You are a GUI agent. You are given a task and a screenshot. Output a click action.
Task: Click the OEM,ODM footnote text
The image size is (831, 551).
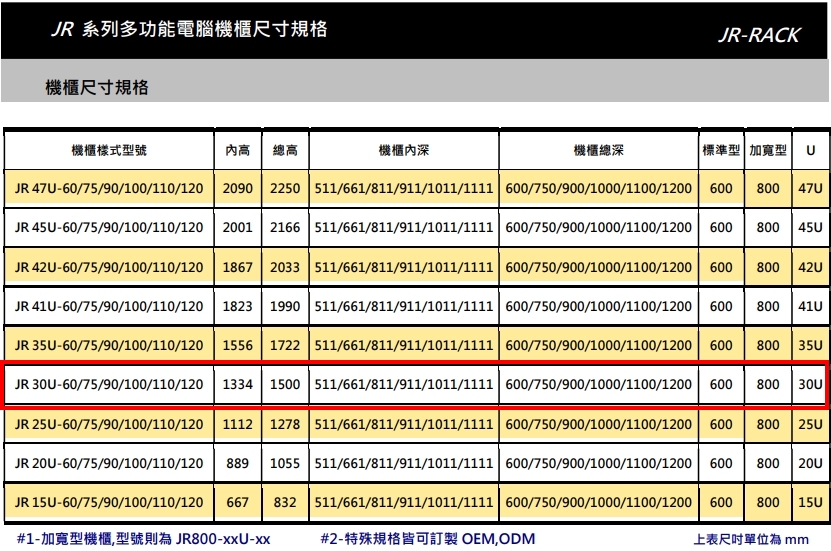tap(497, 539)
